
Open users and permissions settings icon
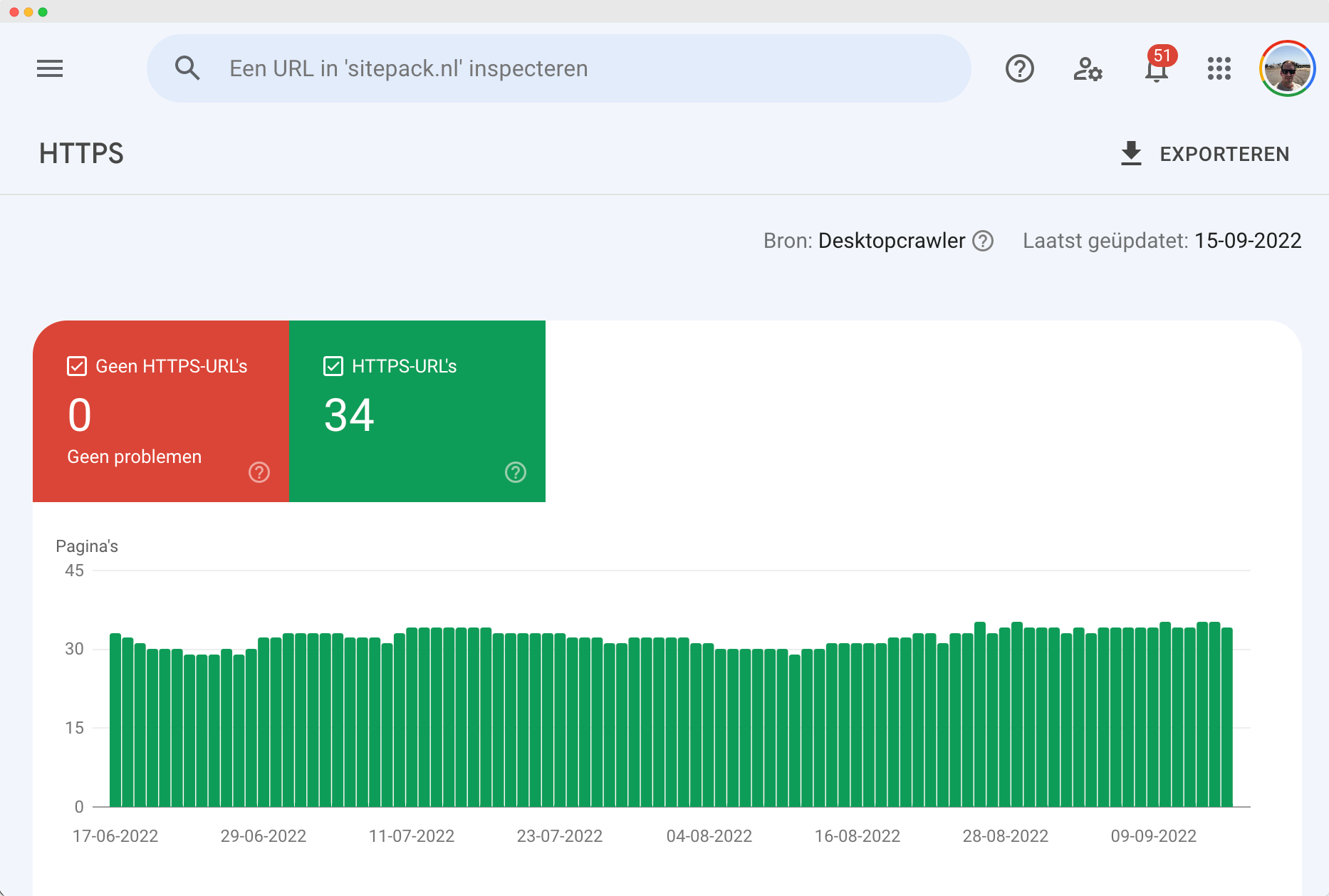[1088, 68]
